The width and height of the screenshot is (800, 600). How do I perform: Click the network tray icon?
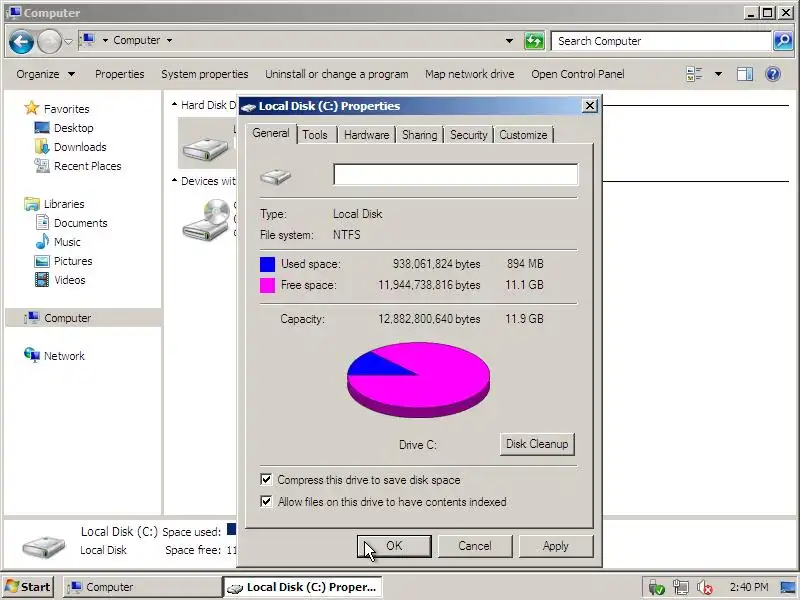coord(681,588)
